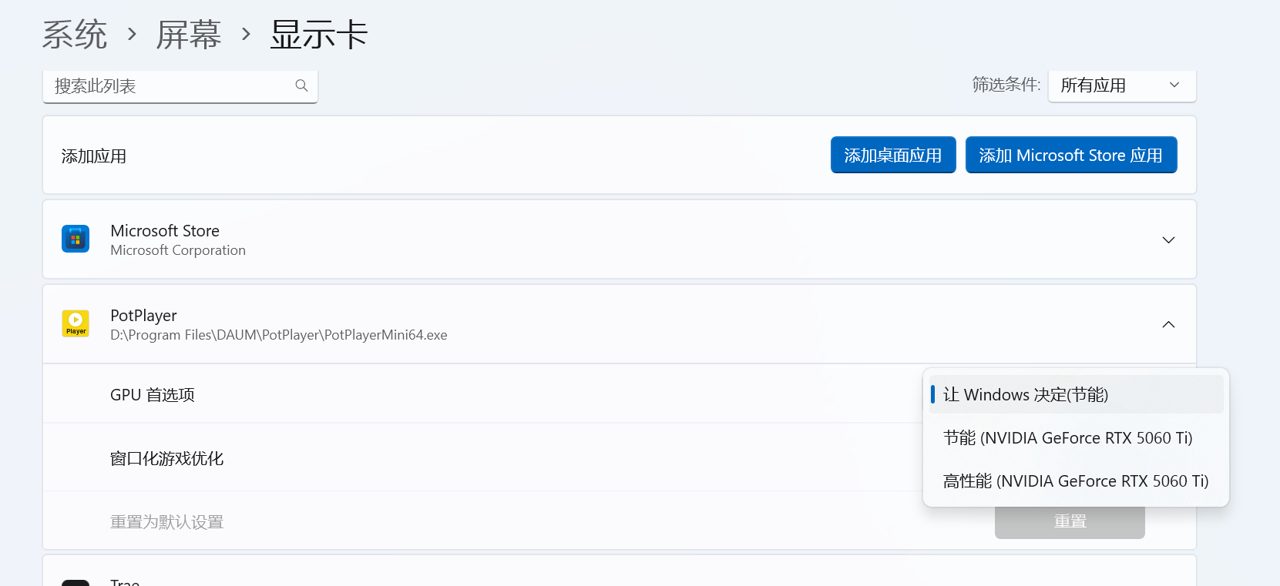Collapse the PotPlayer entry chevron
Screen dimensions: 1280x586
(x=1168, y=324)
